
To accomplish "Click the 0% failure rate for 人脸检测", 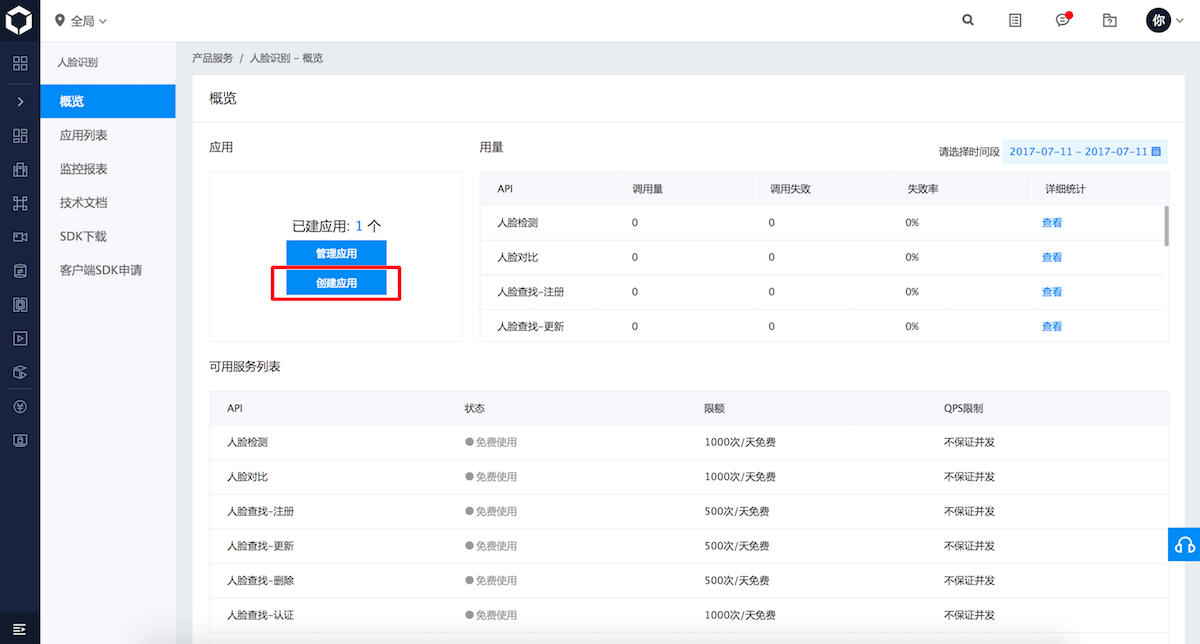I will 912,223.
